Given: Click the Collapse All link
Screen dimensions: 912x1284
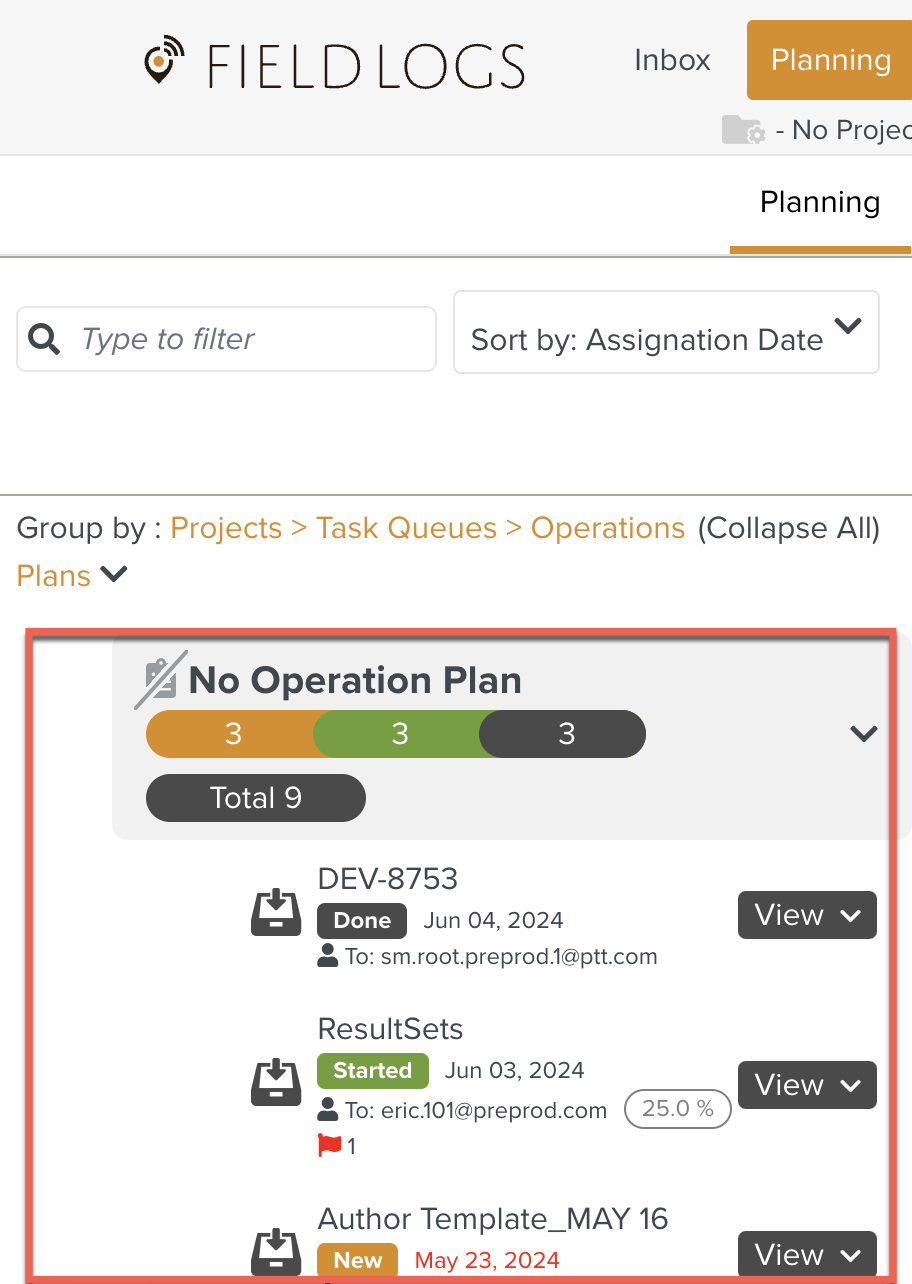Looking at the screenshot, I should click(788, 528).
